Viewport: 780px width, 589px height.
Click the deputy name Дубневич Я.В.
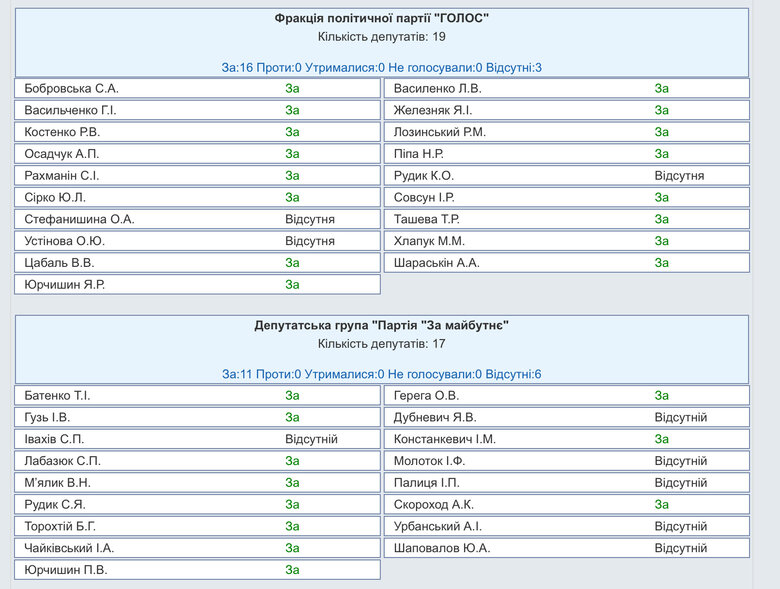[435, 418]
